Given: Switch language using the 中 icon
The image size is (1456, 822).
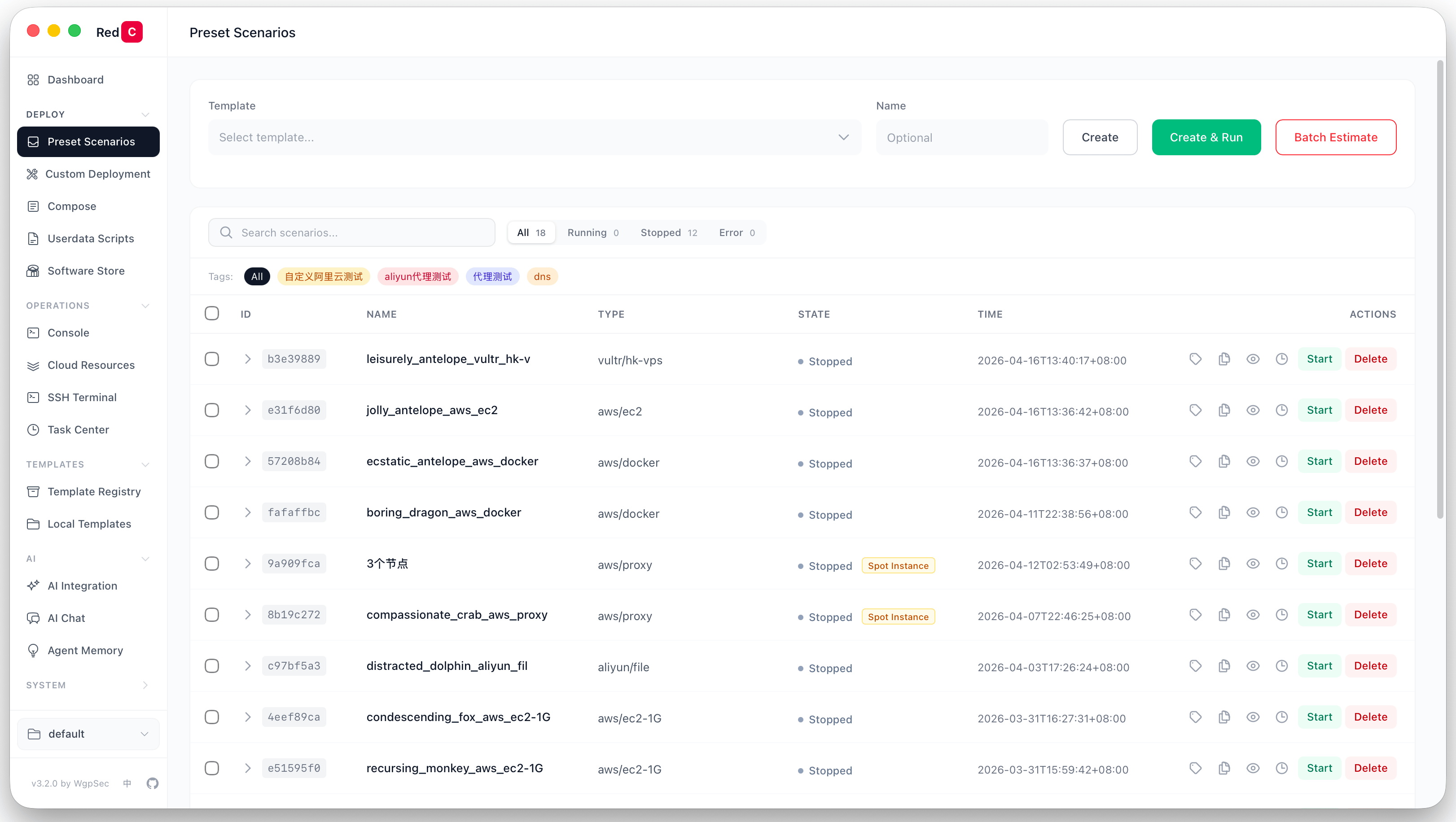Looking at the screenshot, I should coord(127,783).
